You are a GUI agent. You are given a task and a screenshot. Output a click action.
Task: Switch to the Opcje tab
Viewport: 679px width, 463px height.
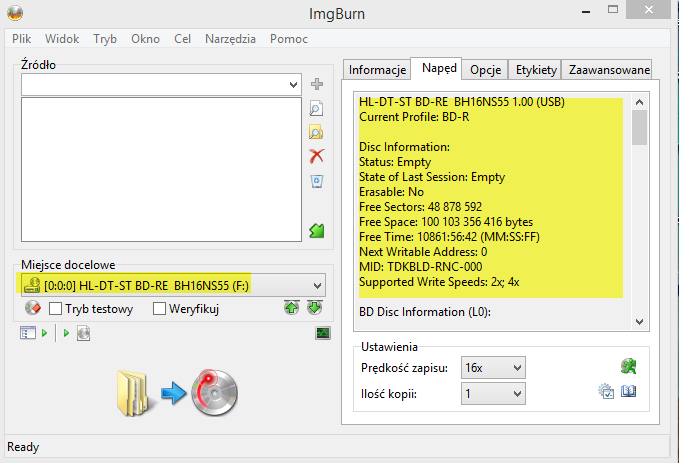point(485,70)
